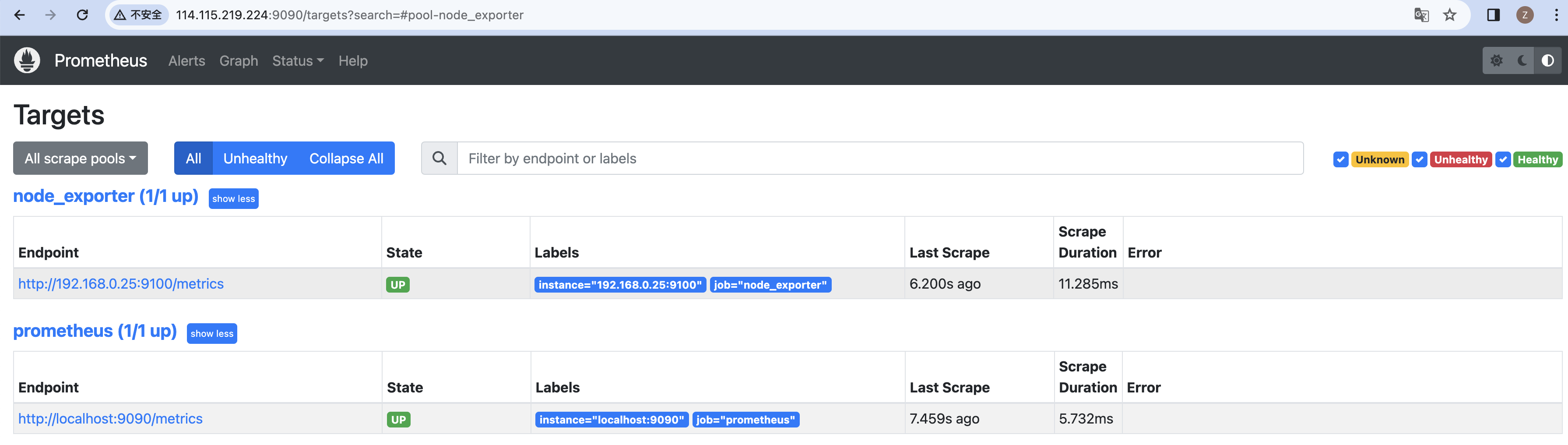Viewport: 1568px width, 445px height.
Task: Click the 5.732ms scrape duration value
Action: tap(1086, 419)
